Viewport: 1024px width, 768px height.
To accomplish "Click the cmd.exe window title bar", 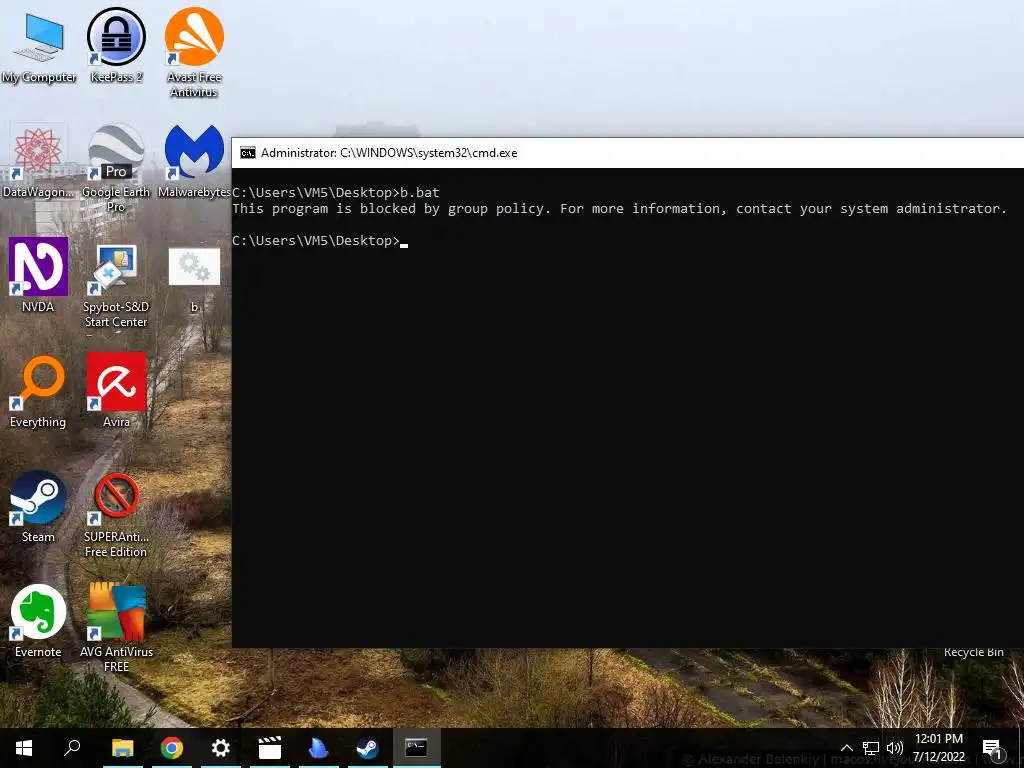I will [x=628, y=153].
